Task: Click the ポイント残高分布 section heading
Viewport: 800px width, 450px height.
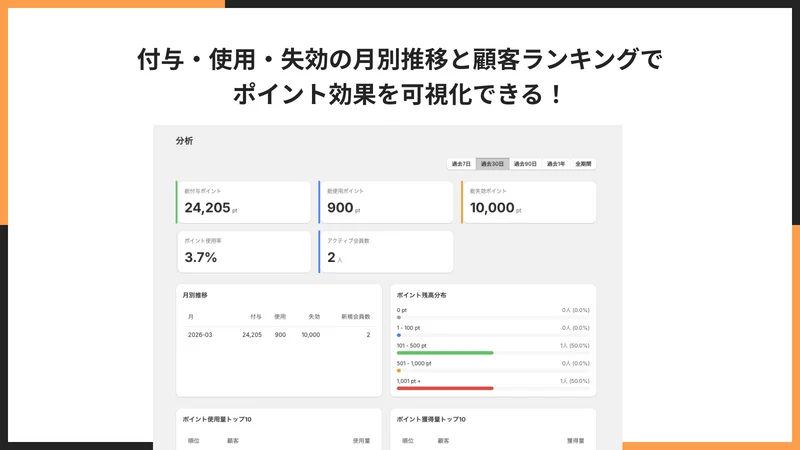Action: pos(421,295)
